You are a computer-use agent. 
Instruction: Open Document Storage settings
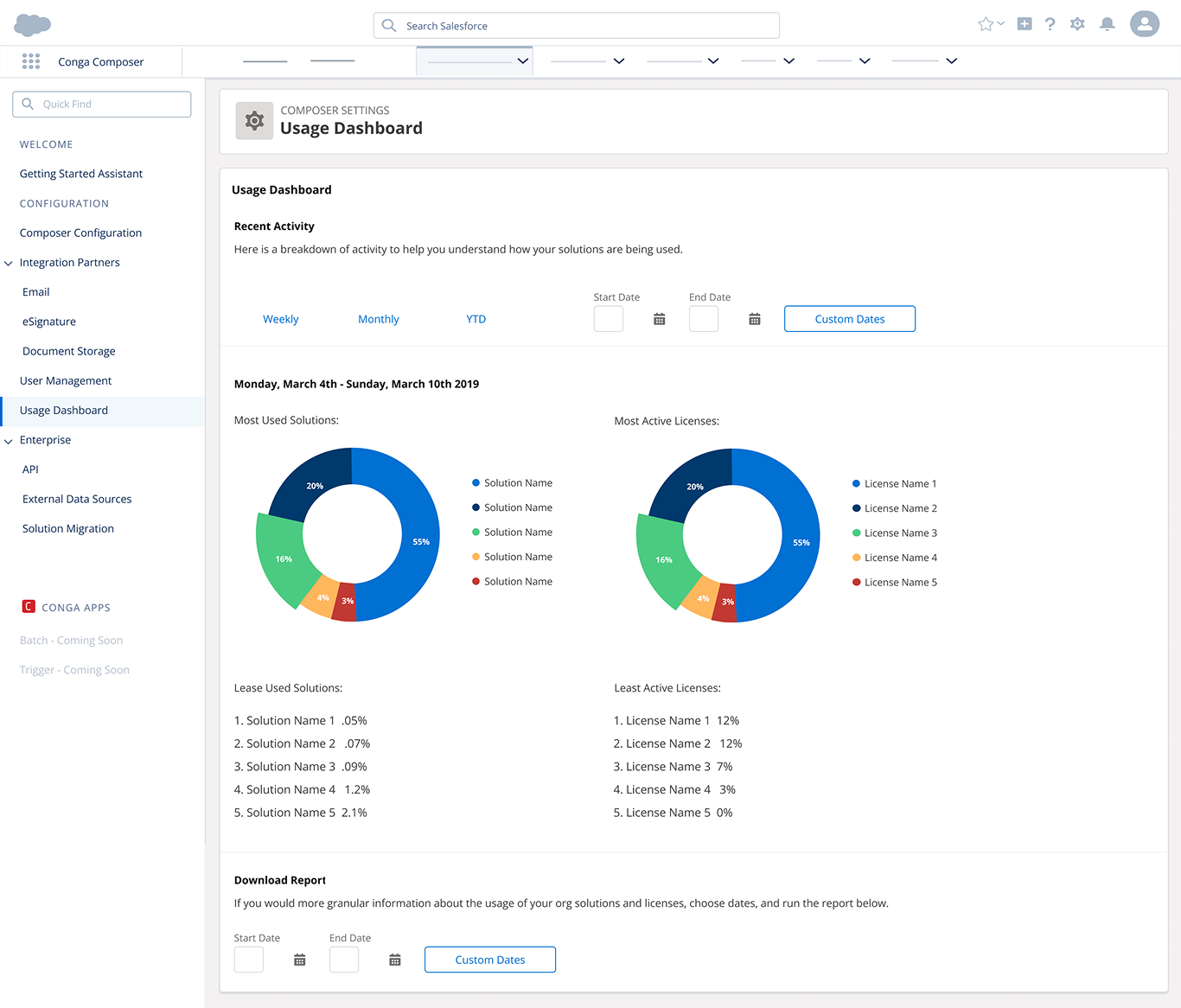[69, 351]
